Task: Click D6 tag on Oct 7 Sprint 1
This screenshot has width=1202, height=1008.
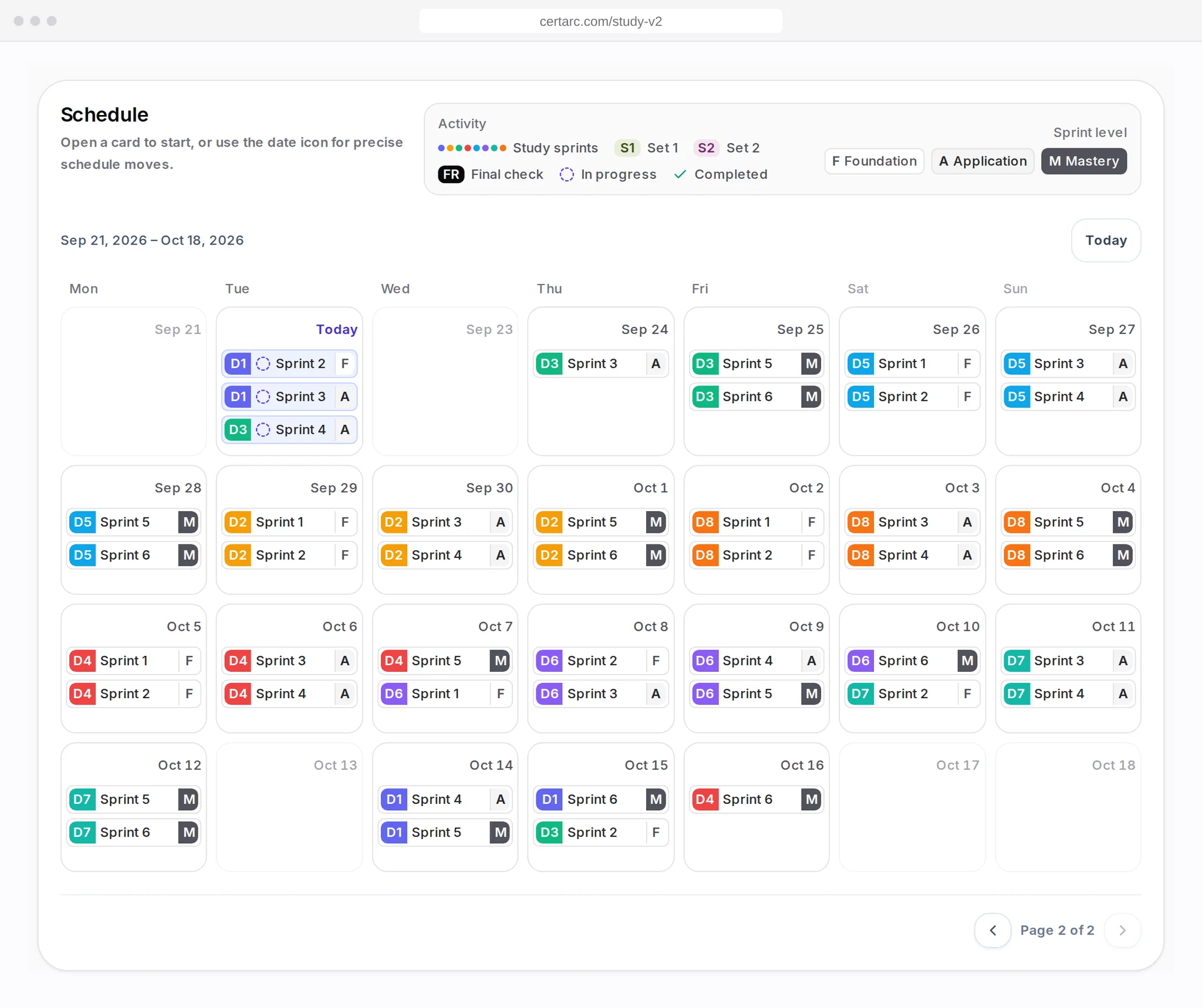Action: [x=394, y=694]
